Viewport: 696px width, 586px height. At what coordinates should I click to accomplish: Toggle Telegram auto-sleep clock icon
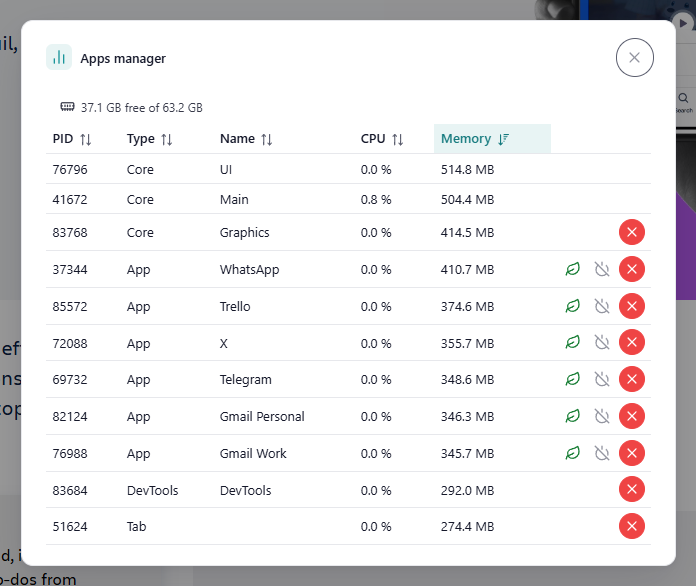point(602,379)
